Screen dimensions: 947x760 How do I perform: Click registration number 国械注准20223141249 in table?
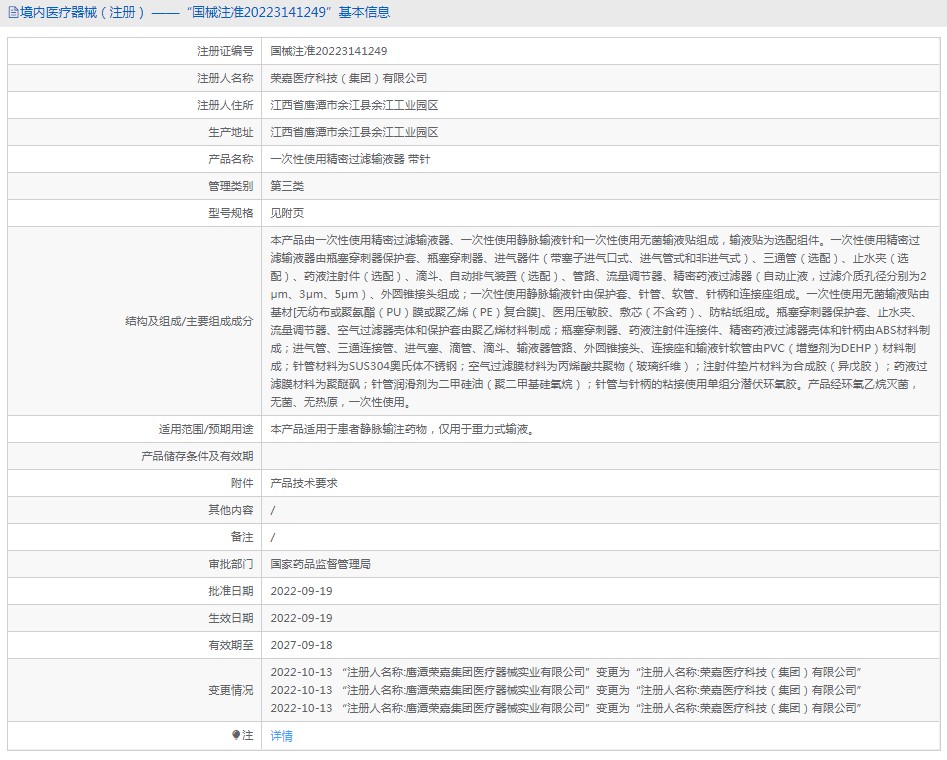(x=329, y=51)
